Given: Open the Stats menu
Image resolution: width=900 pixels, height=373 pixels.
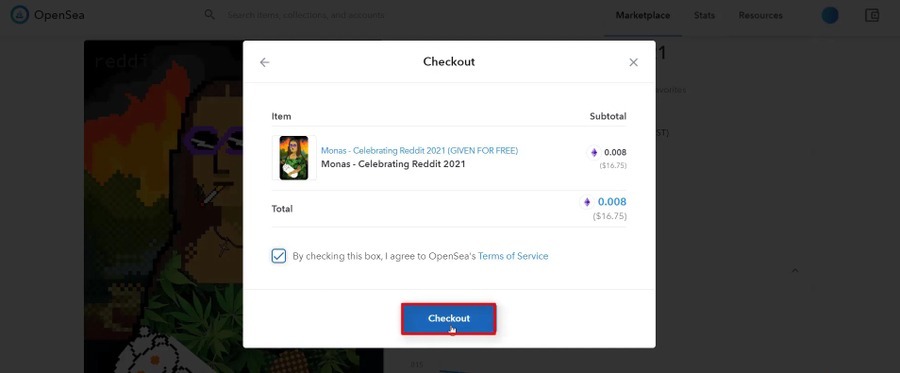Looking at the screenshot, I should 704,15.
